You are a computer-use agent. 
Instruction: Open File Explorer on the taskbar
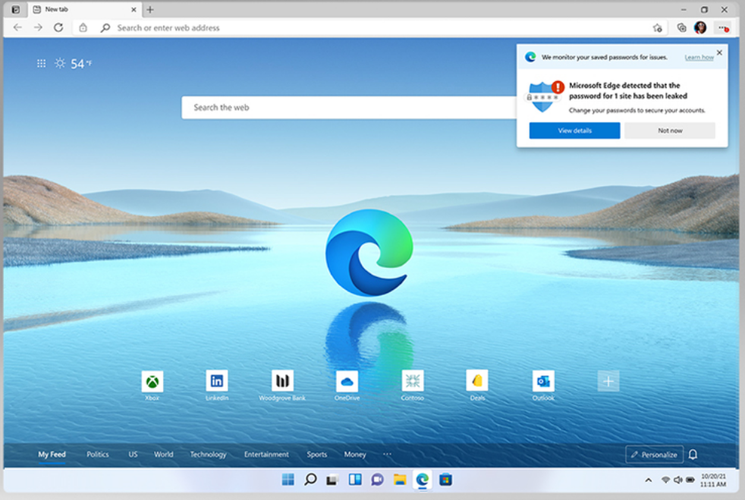click(x=400, y=480)
